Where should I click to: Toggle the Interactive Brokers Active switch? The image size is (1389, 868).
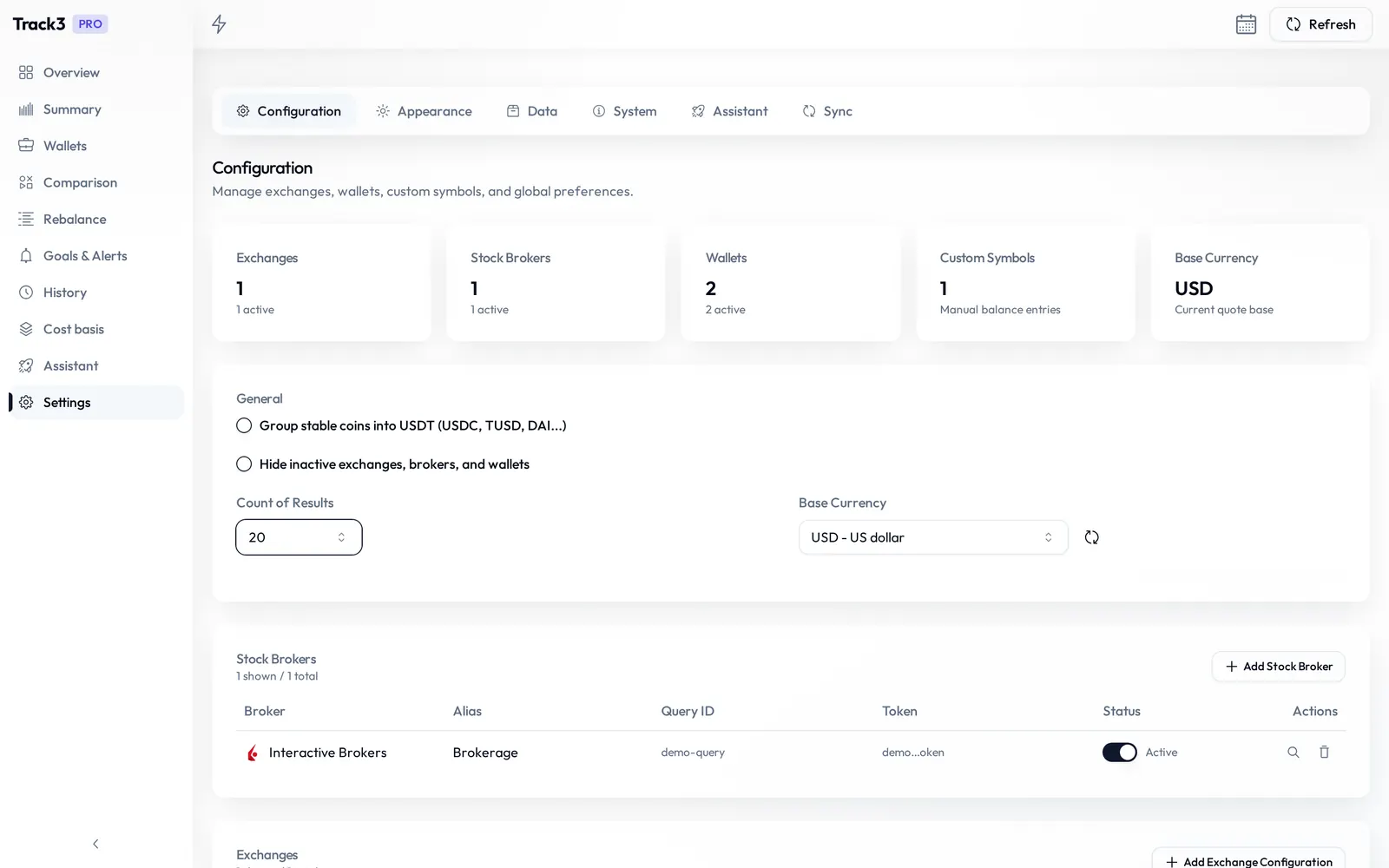pyautogui.click(x=1120, y=753)
